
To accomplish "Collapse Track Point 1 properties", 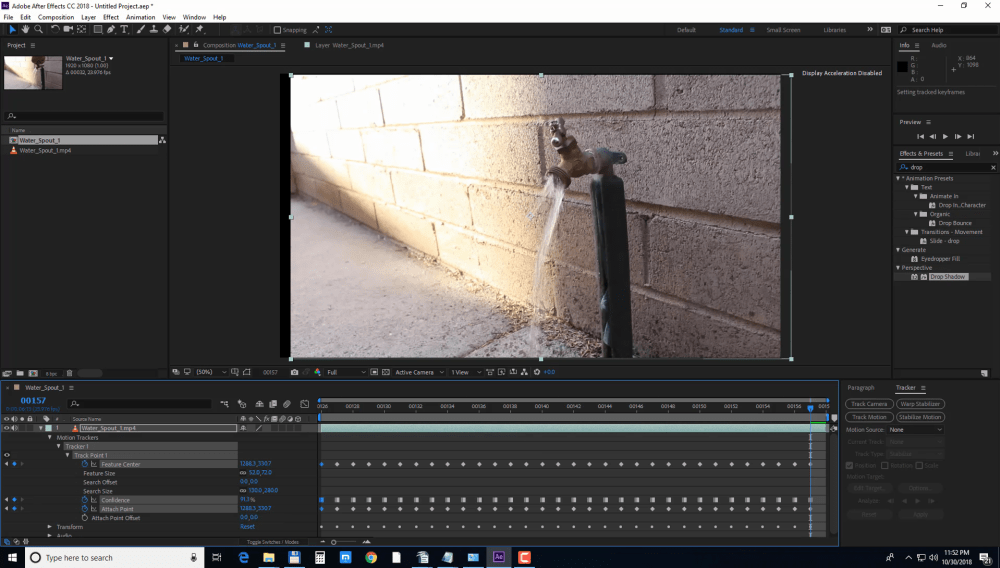I will click(68, 455).
